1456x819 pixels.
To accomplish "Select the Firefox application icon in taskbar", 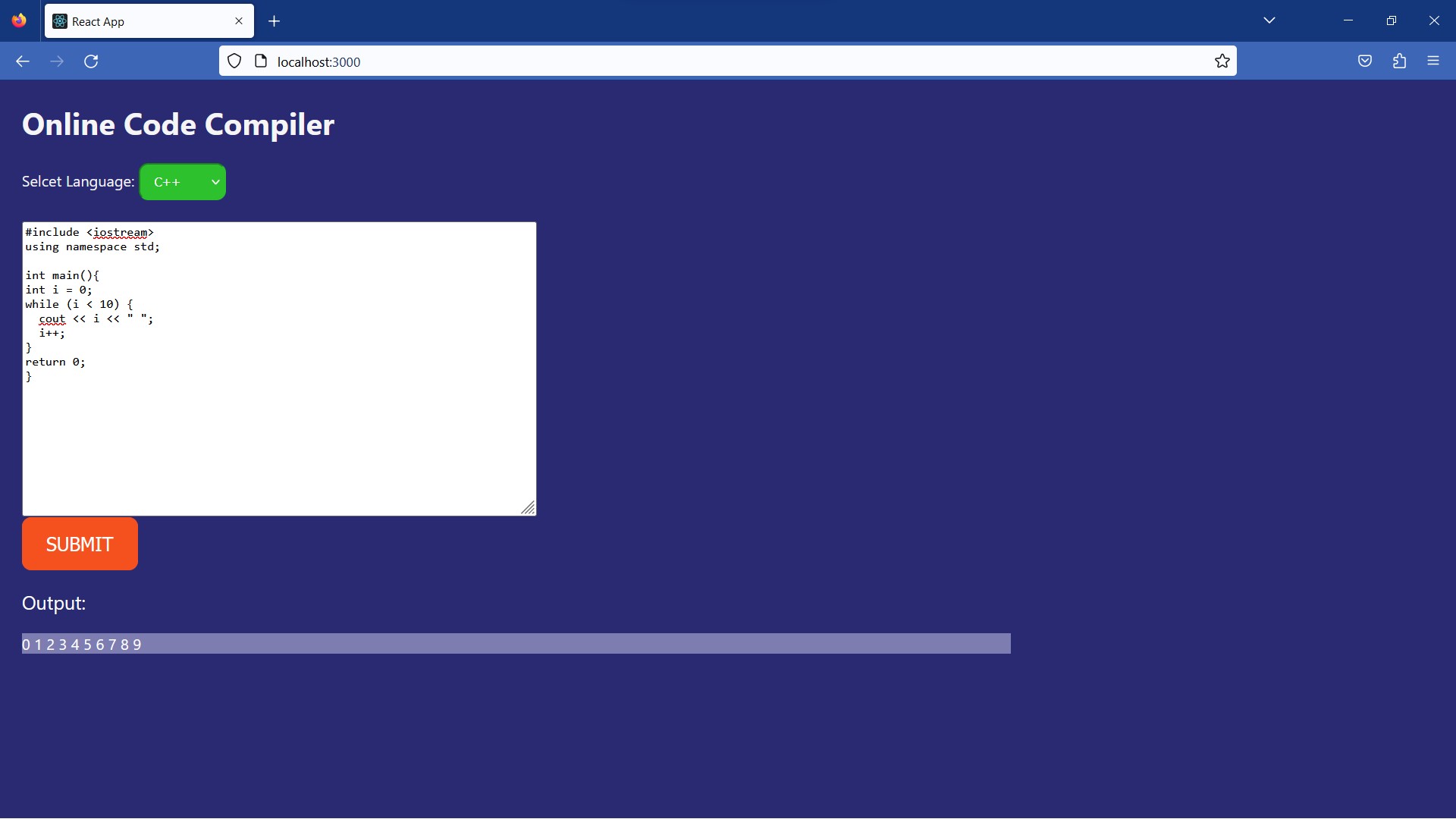I will tap(20, 20).
